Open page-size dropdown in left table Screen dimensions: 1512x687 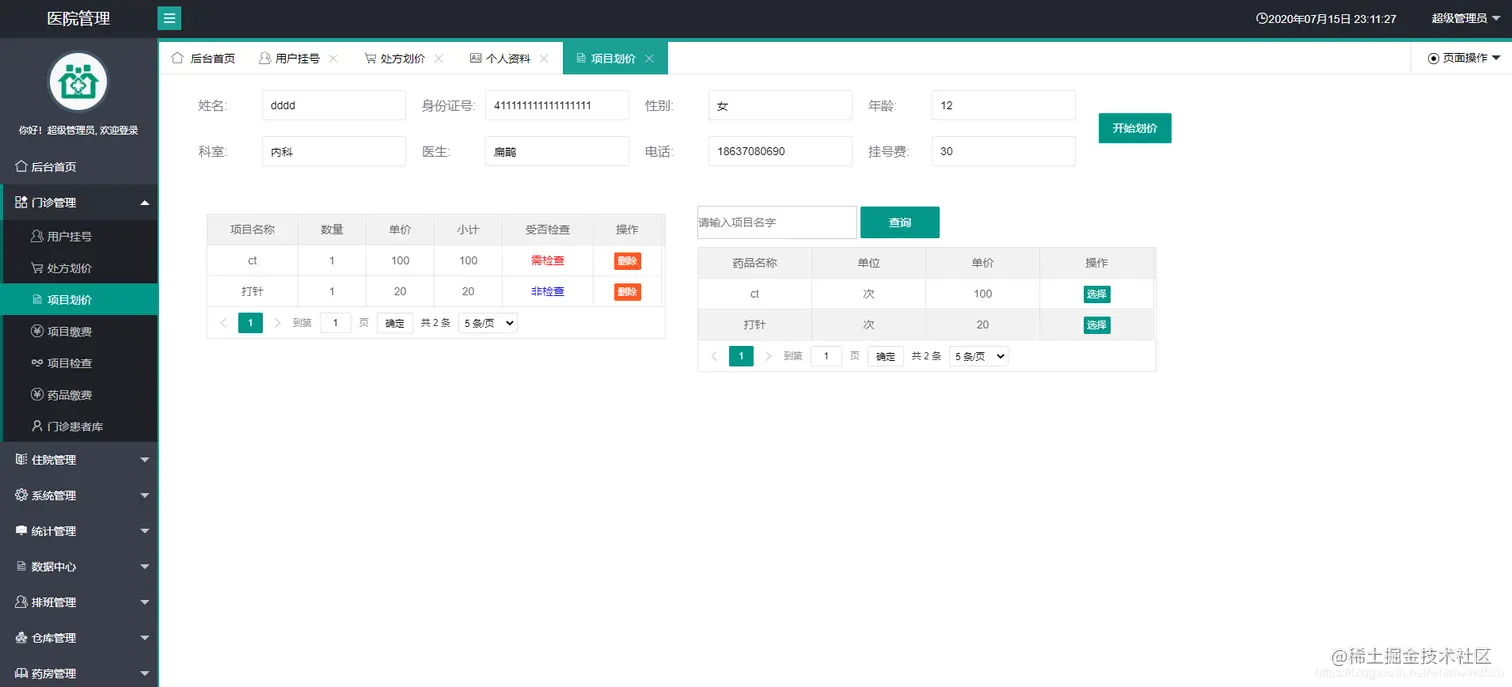[x=488, y=323]
